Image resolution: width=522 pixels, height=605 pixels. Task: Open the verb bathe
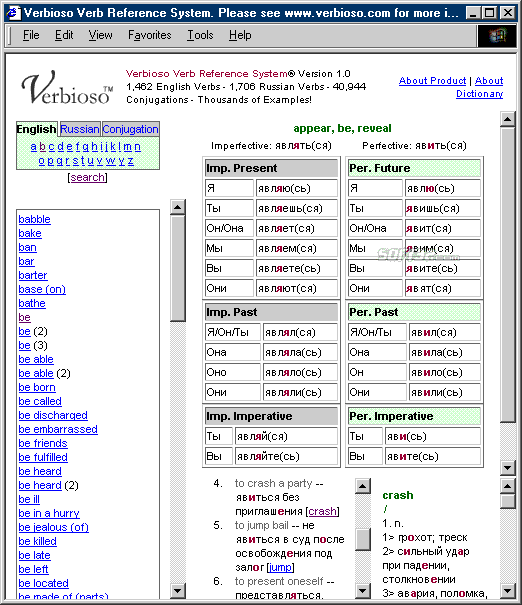tap(32, 303)
